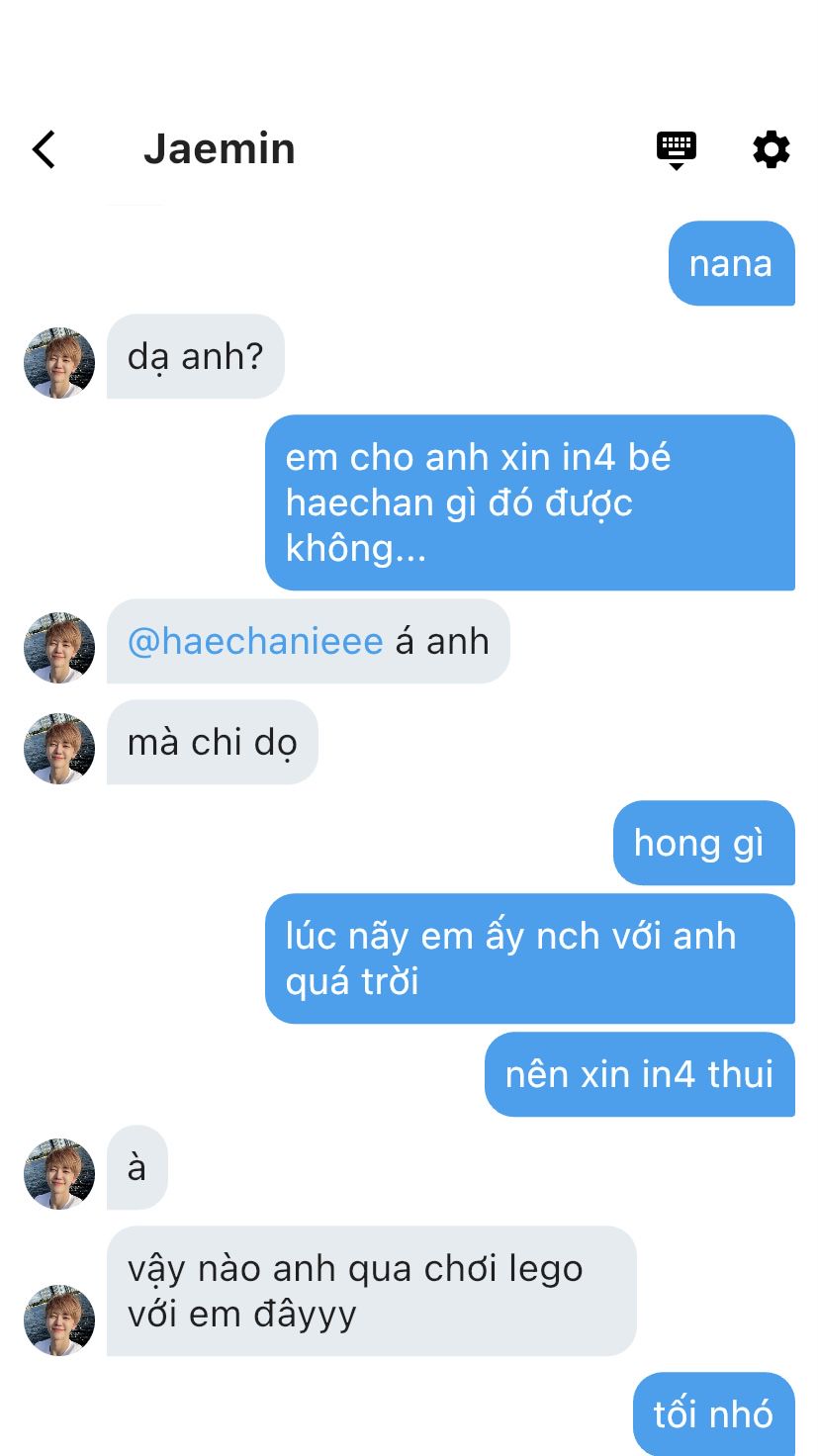Image resolution: width=818 pixels, height=1456 pixels.
Task: Tap avatar next to "mà chi dọ"
Action: click(x=59, y=749)
